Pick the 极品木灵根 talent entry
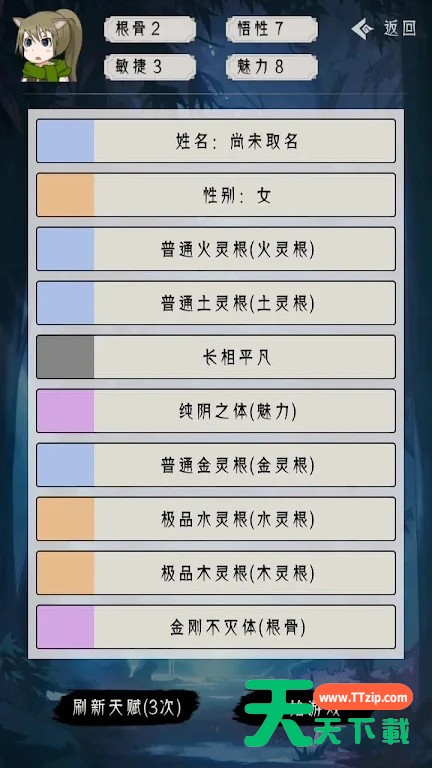The height and width of the screenshot is (768, 432). pos(216,573)
